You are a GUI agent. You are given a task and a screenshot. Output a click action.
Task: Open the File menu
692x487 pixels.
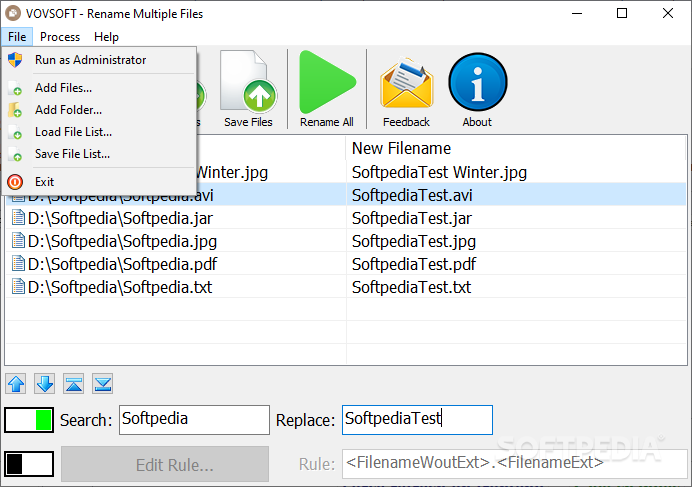17,37
